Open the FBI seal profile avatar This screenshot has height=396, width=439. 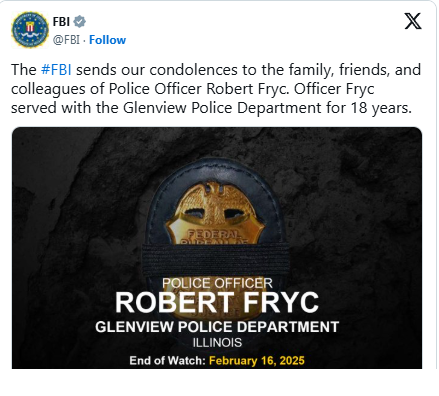coord(30,30)
